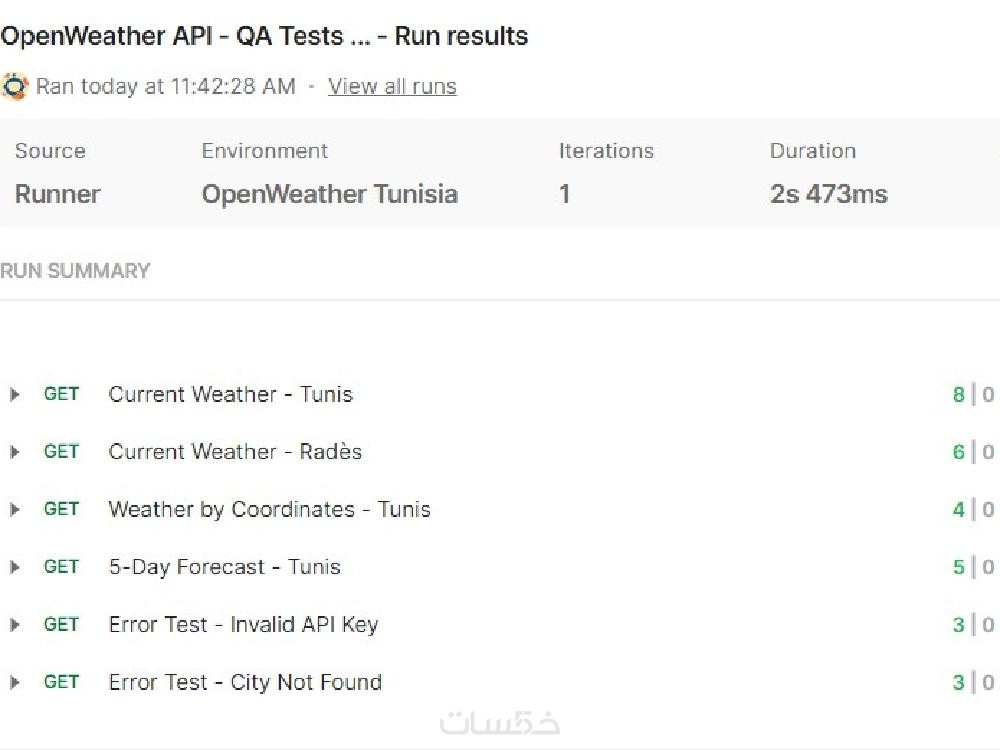The width and height of the screenshot is (1000, 750).
Task: Open the View all runs link
Action: [x=392, y=87]
